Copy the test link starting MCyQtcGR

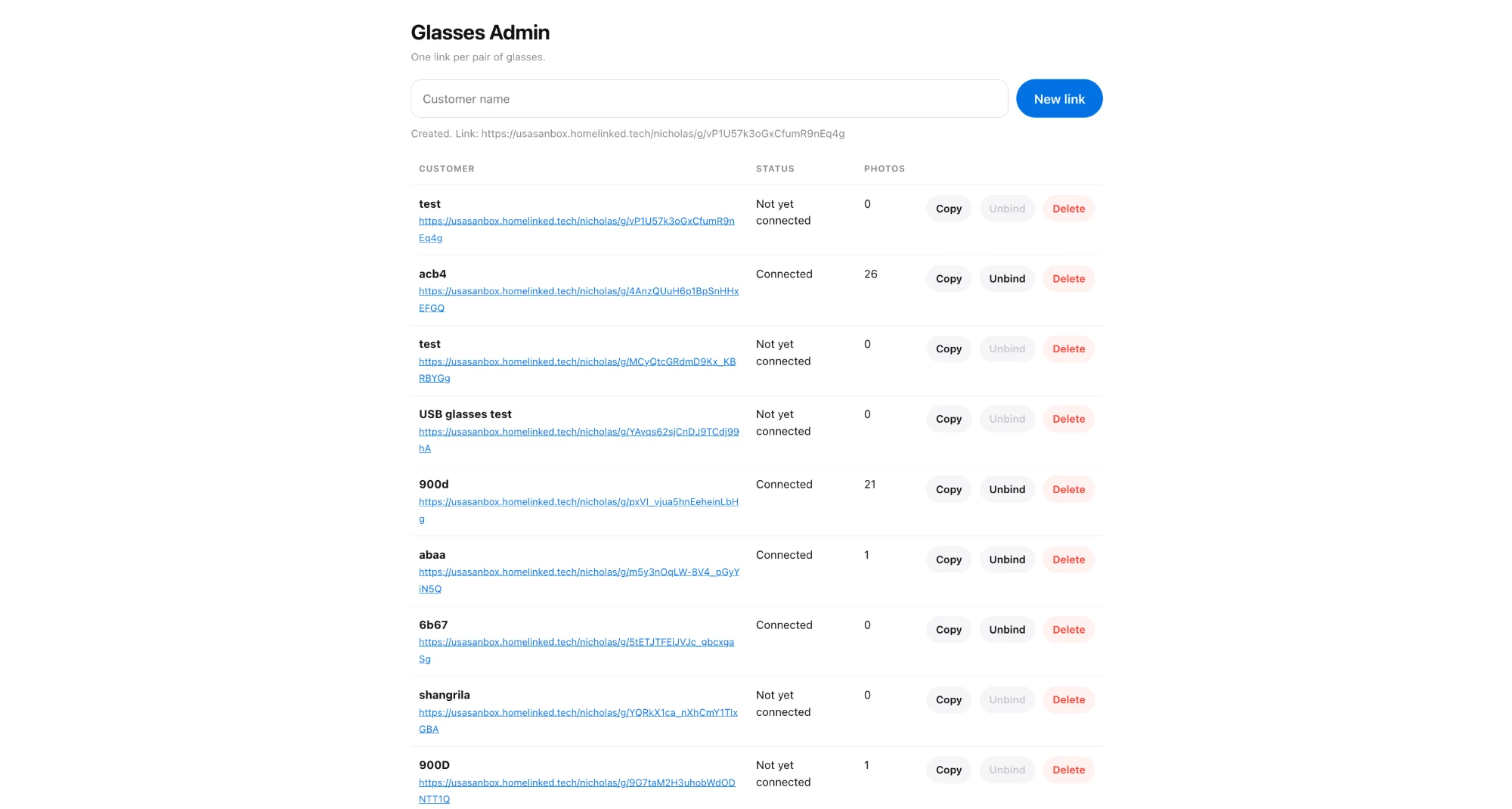[x=948, y=349]
